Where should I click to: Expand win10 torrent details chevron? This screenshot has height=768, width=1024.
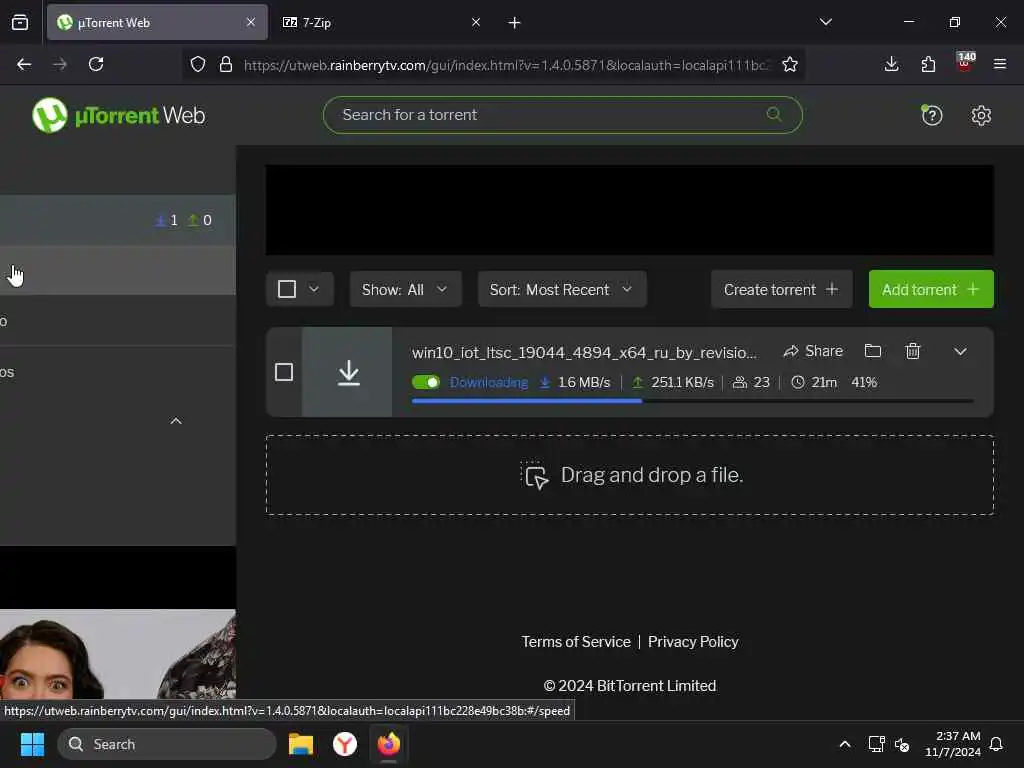coord(960,351)
